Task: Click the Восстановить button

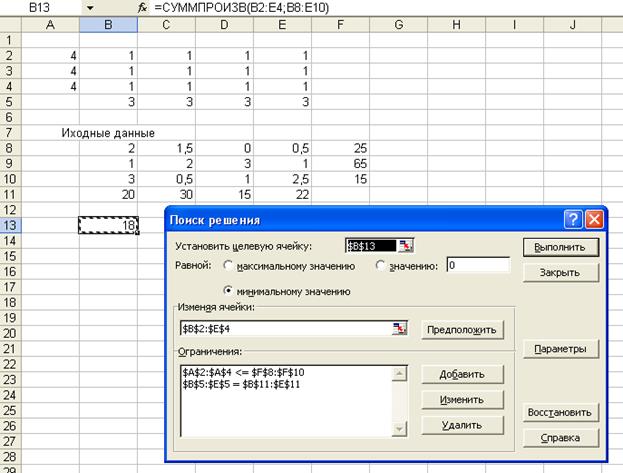Action: [561, 413]
